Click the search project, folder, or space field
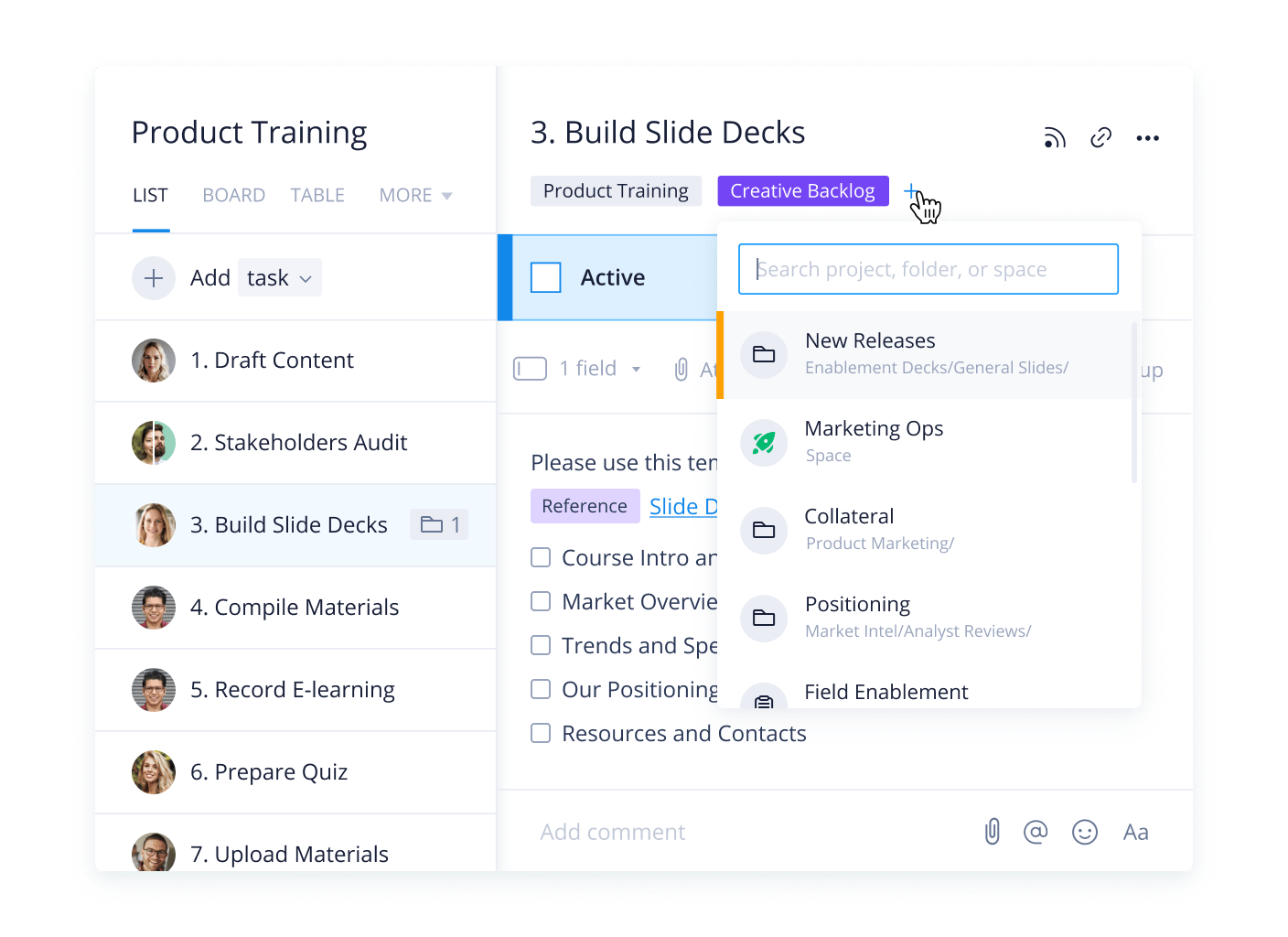 click(x=928, y=269)
